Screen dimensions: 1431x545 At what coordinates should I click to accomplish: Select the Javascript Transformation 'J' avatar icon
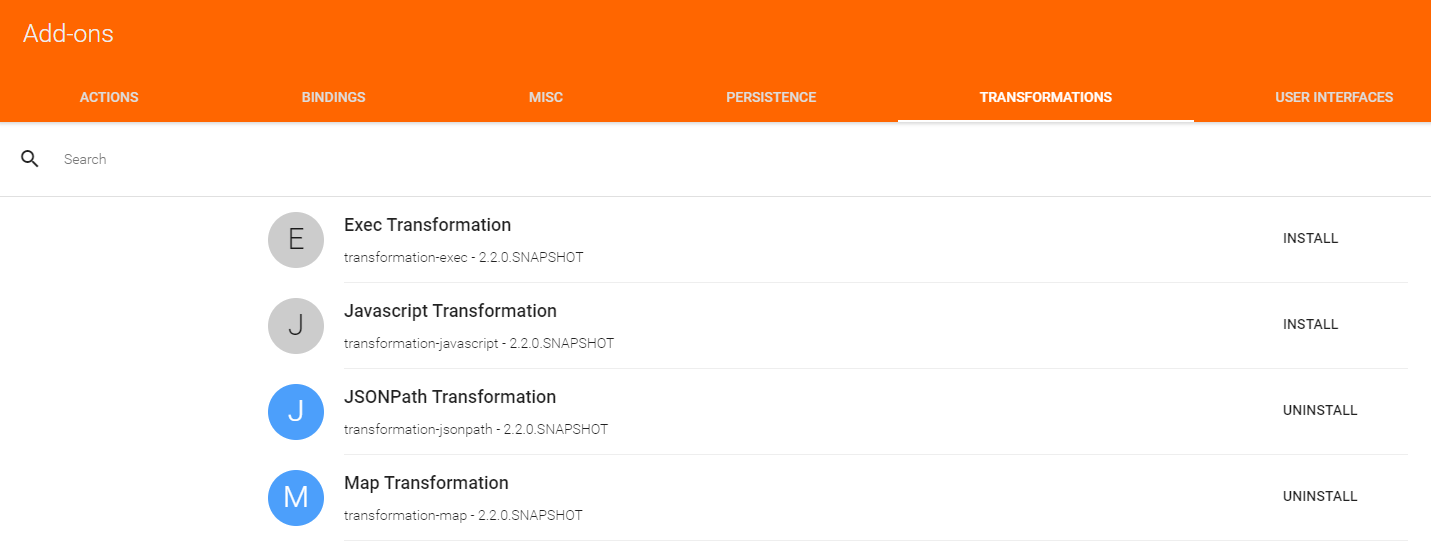pyautogui.click(x=296, y=326)
